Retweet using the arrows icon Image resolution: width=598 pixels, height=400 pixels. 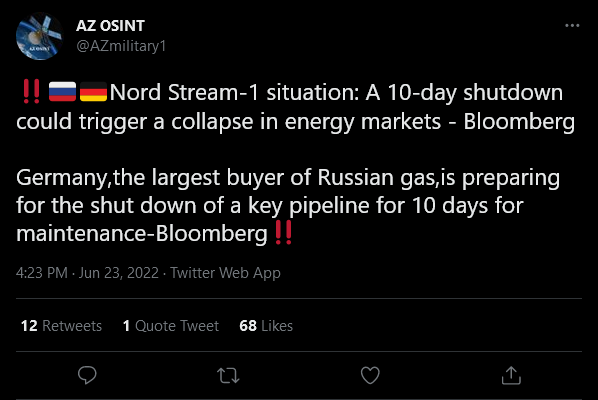point(228,375)
